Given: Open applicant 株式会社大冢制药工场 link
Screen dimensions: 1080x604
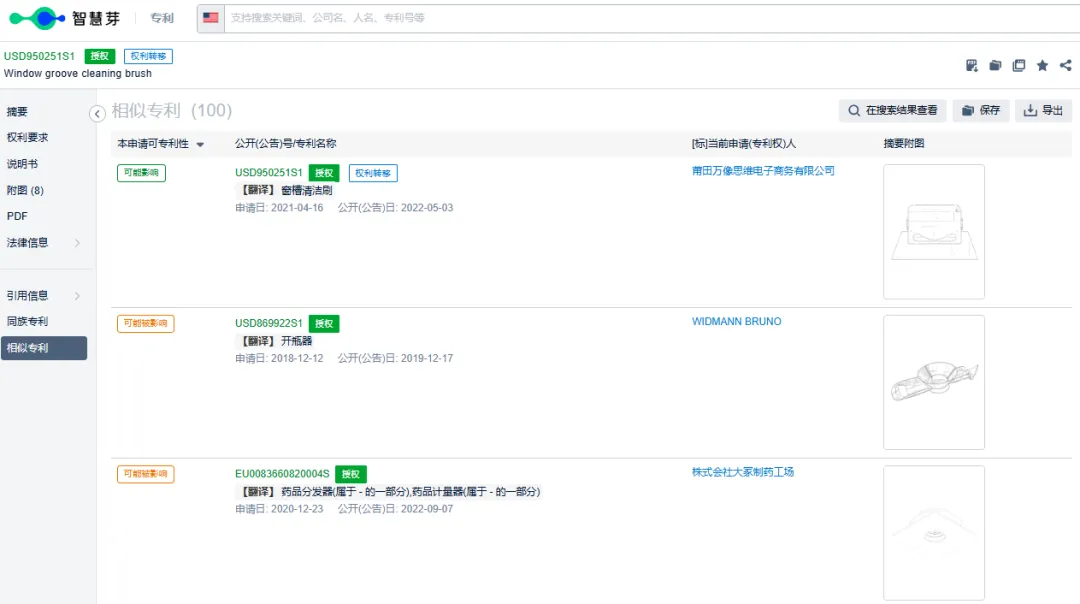Looking at the screenshot, I should click(742, 472).
